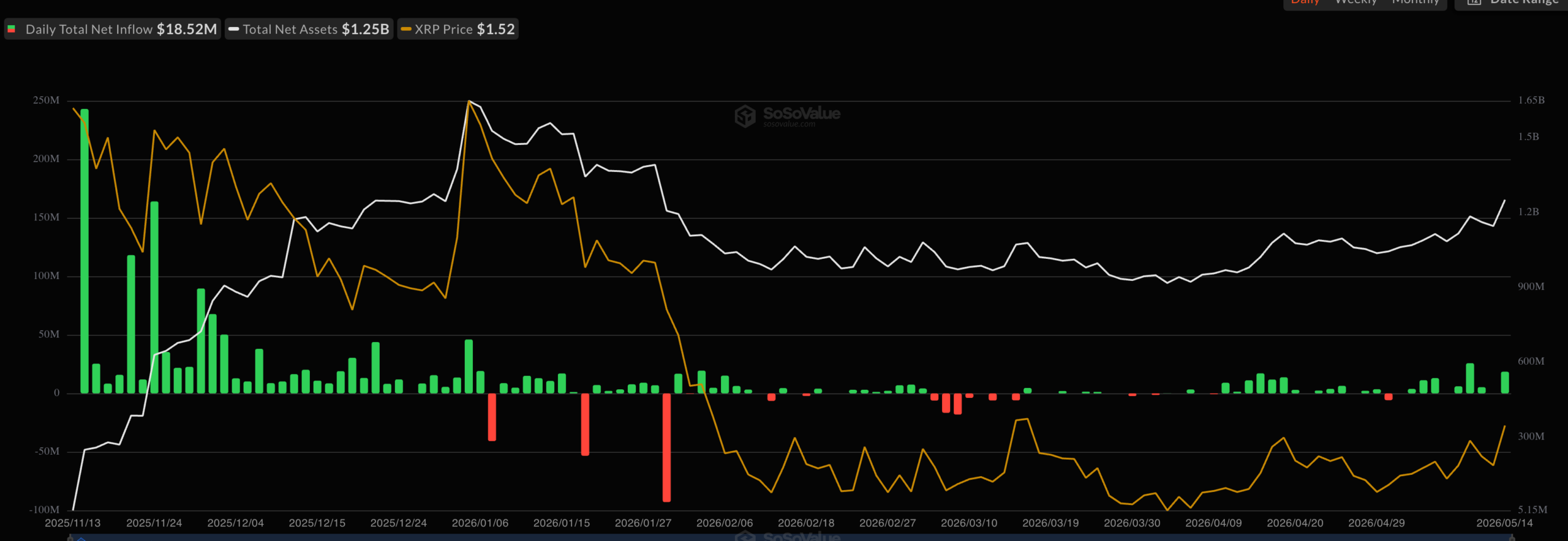Select the last green bar at 2026/05/14
This screenshot has height=541, width=1568.
(1505, 382)
